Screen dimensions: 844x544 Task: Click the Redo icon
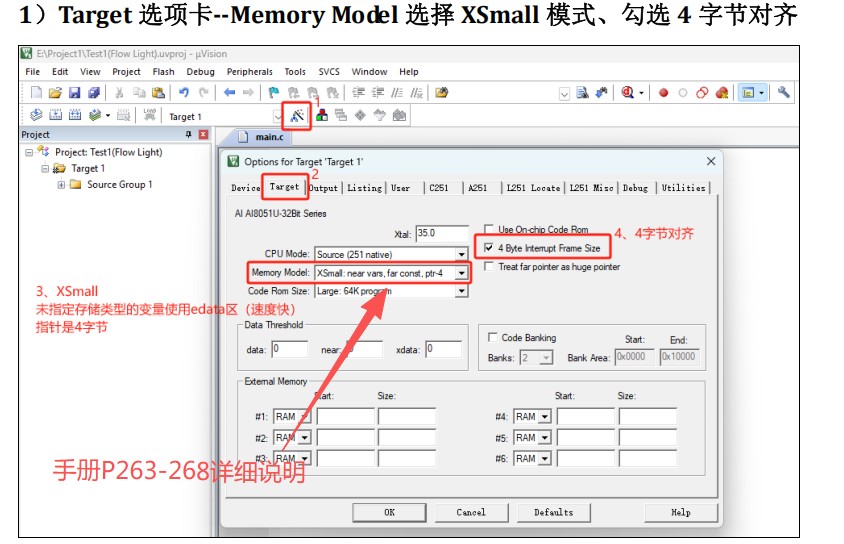(203, 93)
